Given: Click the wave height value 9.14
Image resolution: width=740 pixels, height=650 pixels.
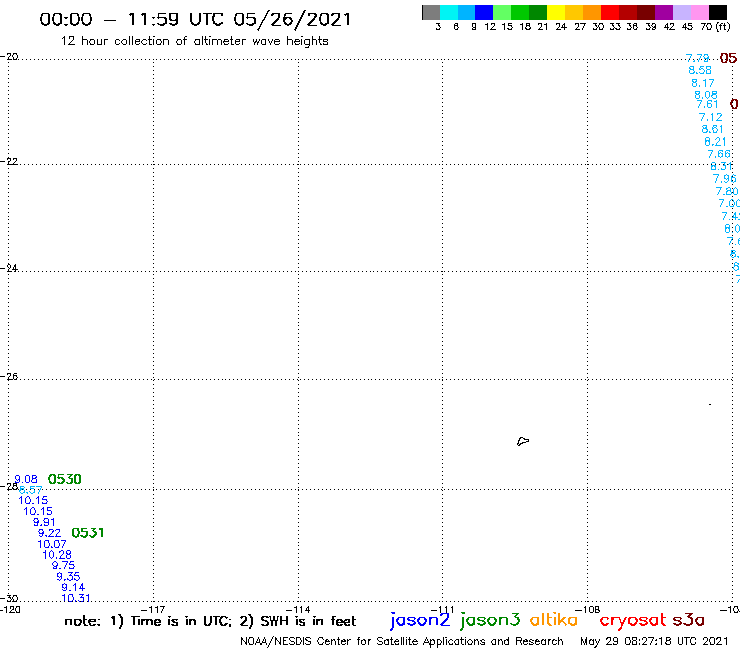Looking at the screenshot, I should click(73, 587).
